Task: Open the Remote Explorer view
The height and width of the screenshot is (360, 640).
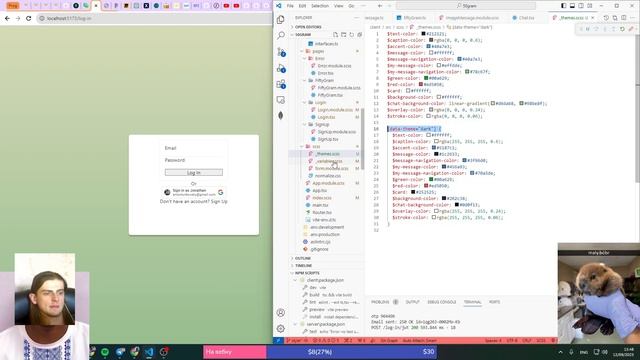Action: tap(281, 100)
